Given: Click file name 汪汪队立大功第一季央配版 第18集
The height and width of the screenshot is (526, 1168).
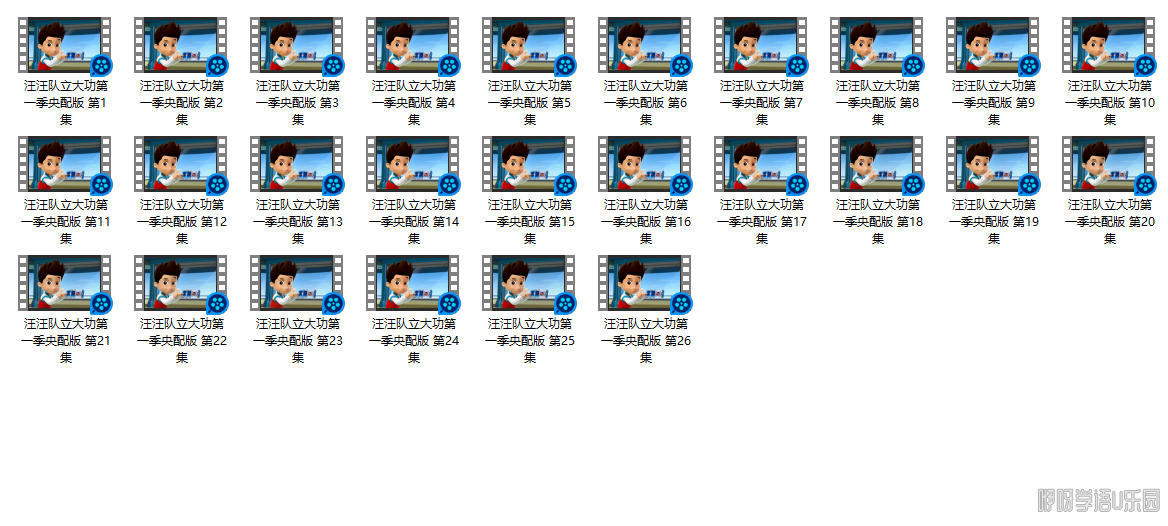Looking at the screenshot, I should tap(878, 222).
